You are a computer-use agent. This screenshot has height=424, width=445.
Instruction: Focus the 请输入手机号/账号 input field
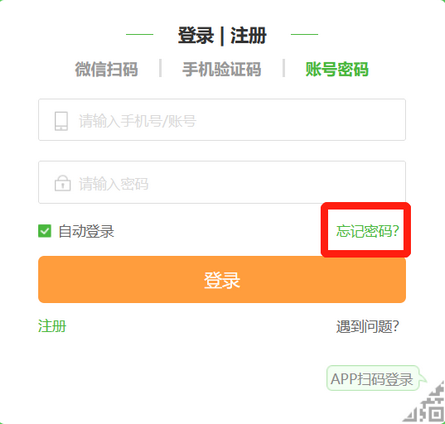pos(222,120)
